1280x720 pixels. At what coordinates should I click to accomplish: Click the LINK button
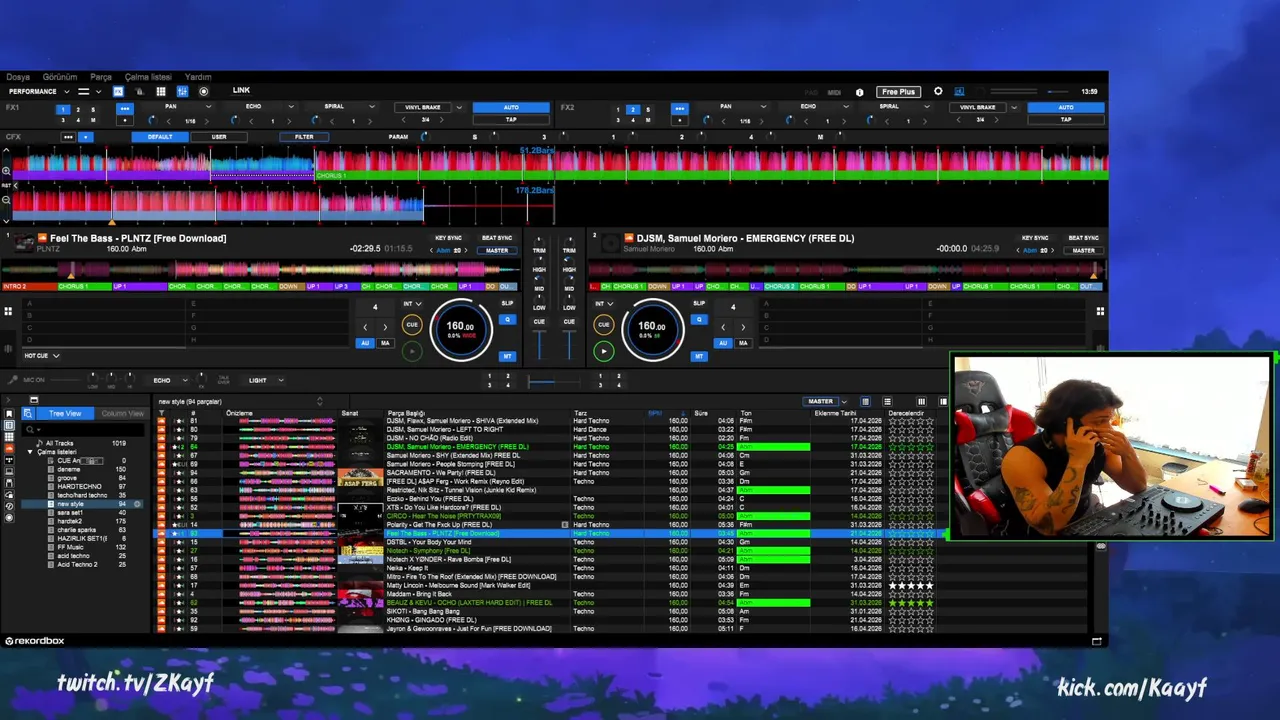pyautogui.click(x=241, y=91)
